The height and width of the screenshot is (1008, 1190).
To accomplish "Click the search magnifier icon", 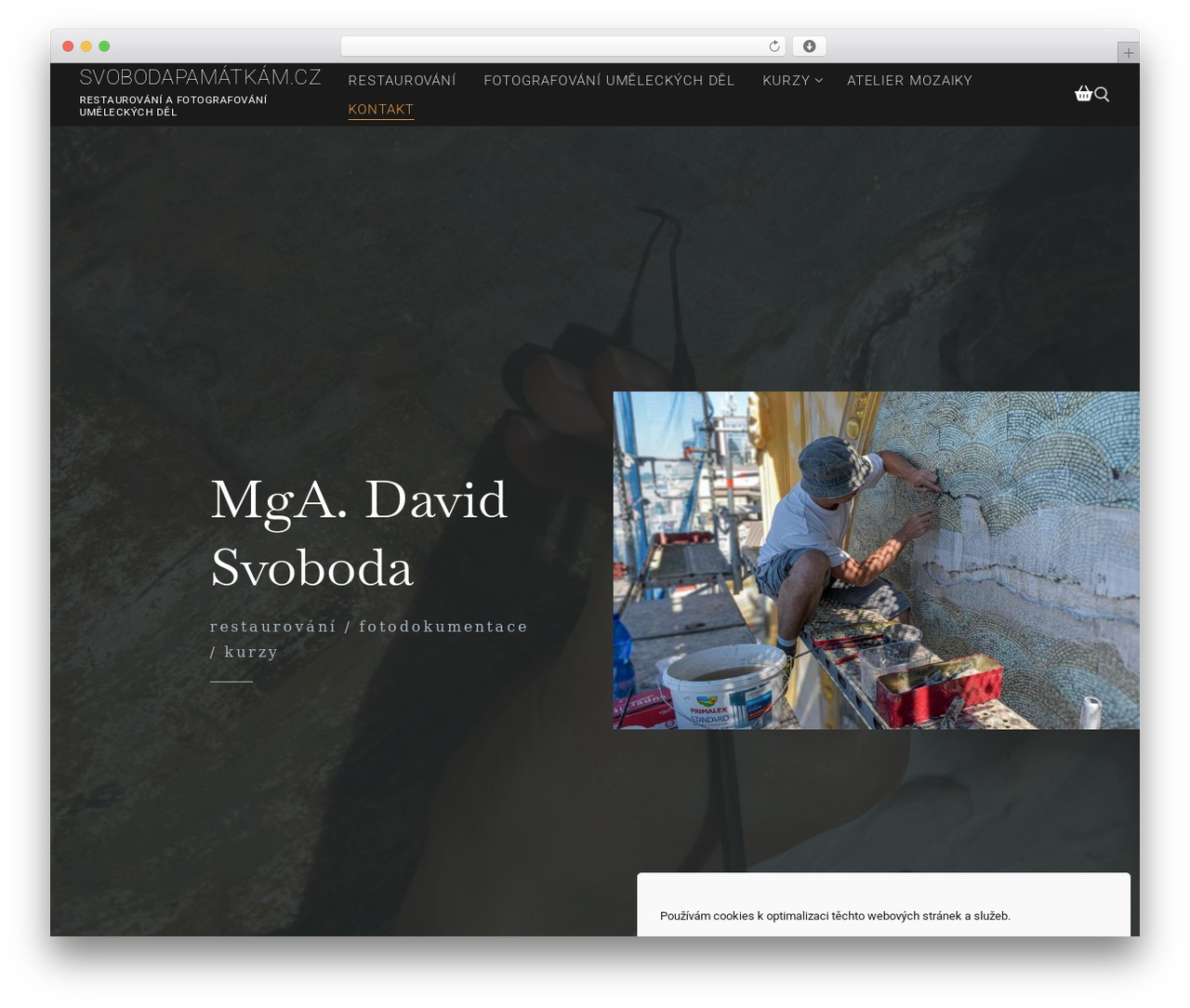I will coord(1102,94).
